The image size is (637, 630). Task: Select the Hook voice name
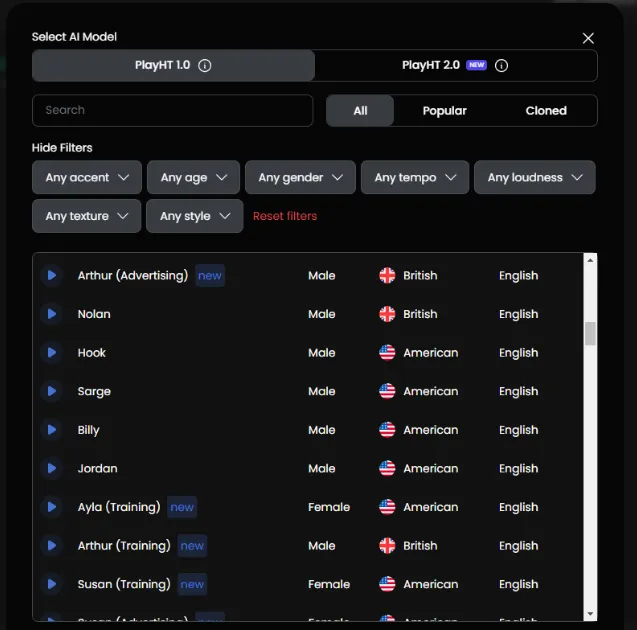click(91, 353)
